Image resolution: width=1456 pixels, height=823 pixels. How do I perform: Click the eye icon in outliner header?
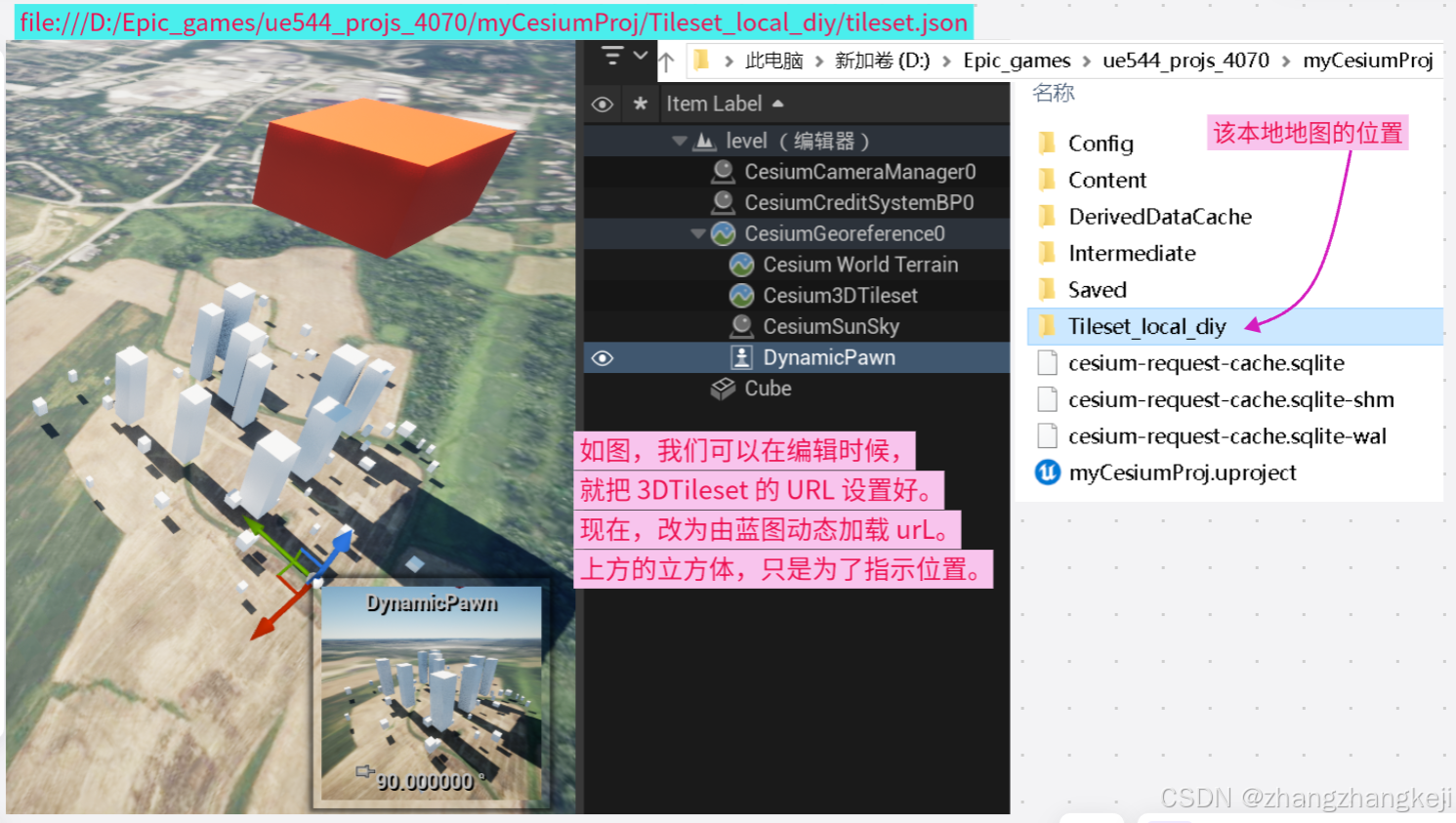602,103
